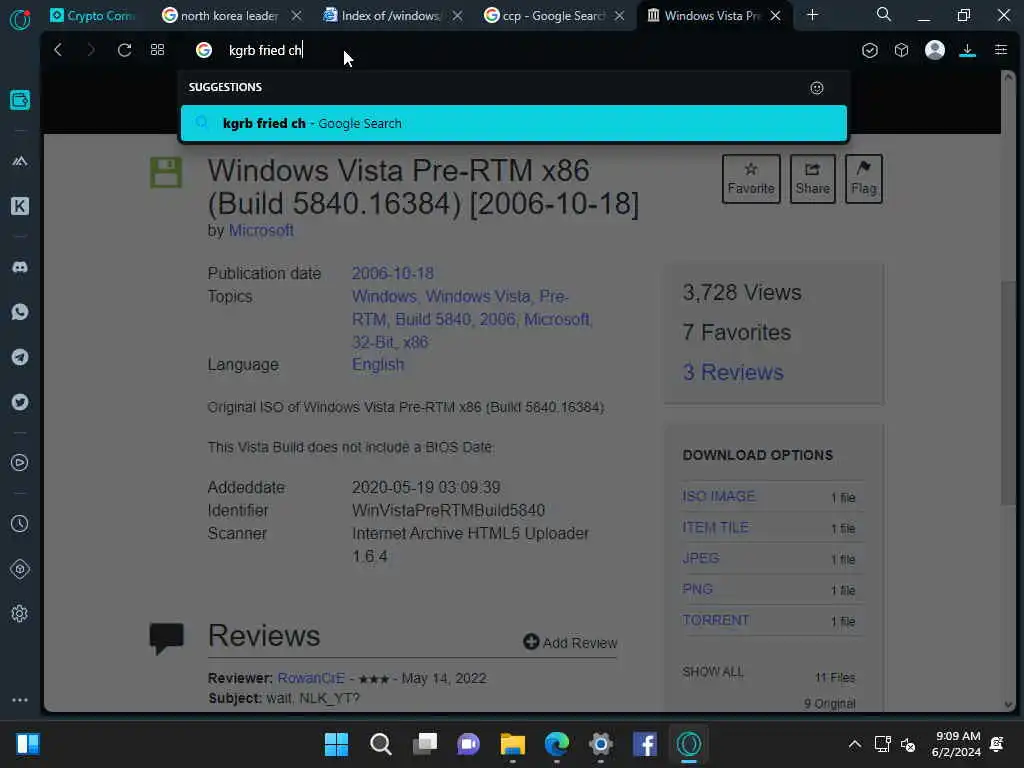1024x768 pixels.
Task: Click the cube extensions icon in toolbar
Action: coord(902,50)
